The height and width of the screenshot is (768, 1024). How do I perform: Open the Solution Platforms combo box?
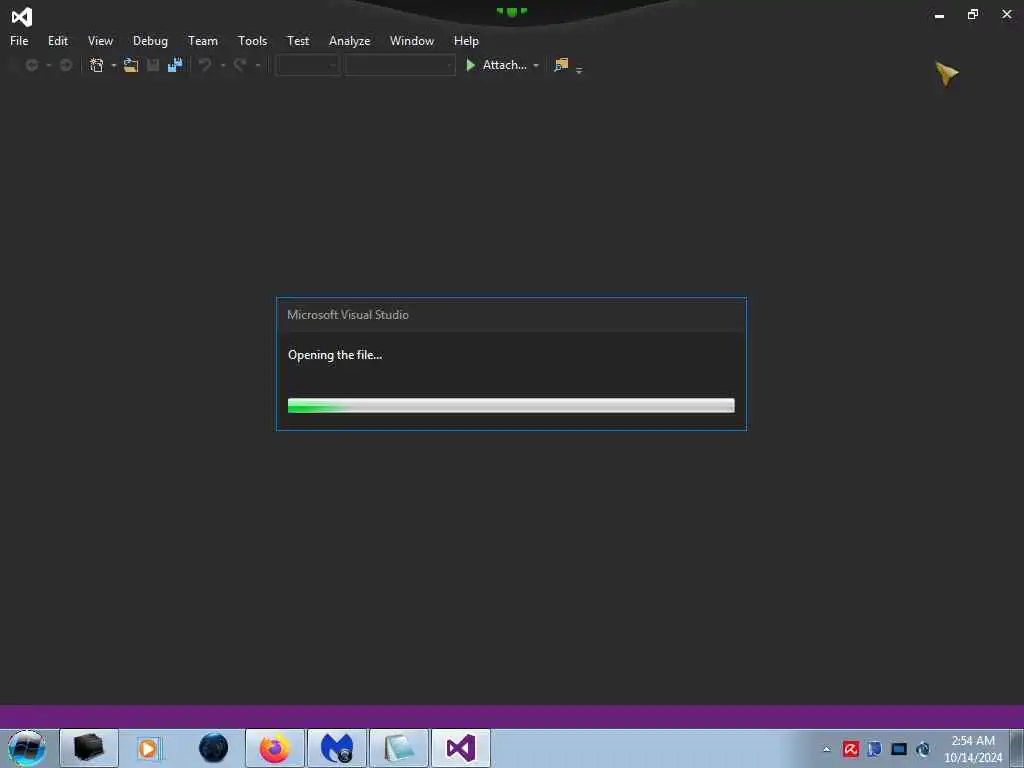(x=400, y=65)
